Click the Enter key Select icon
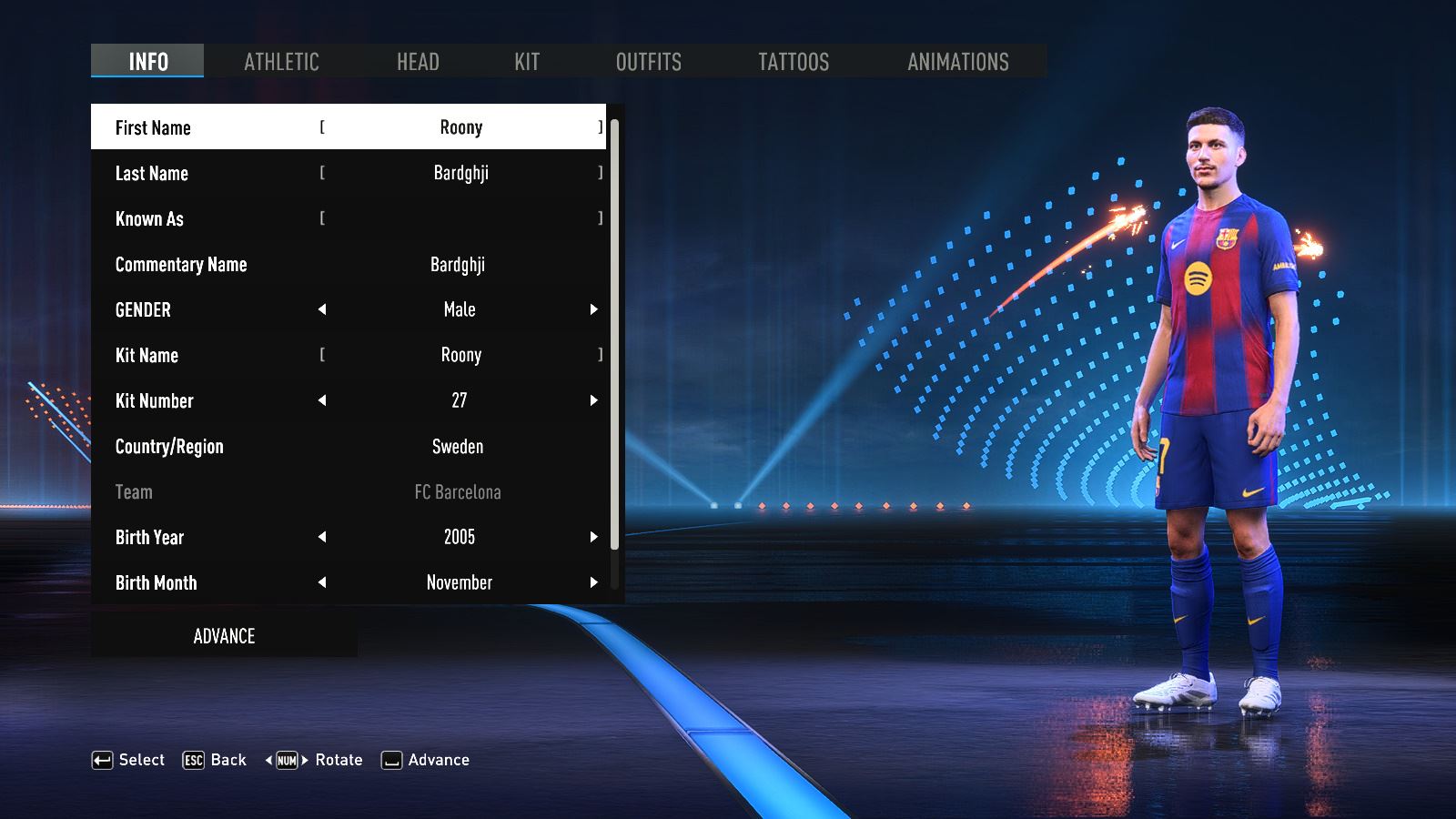Screen dimensions: 1456x819 pyautogui.click(x=102, y=761)
